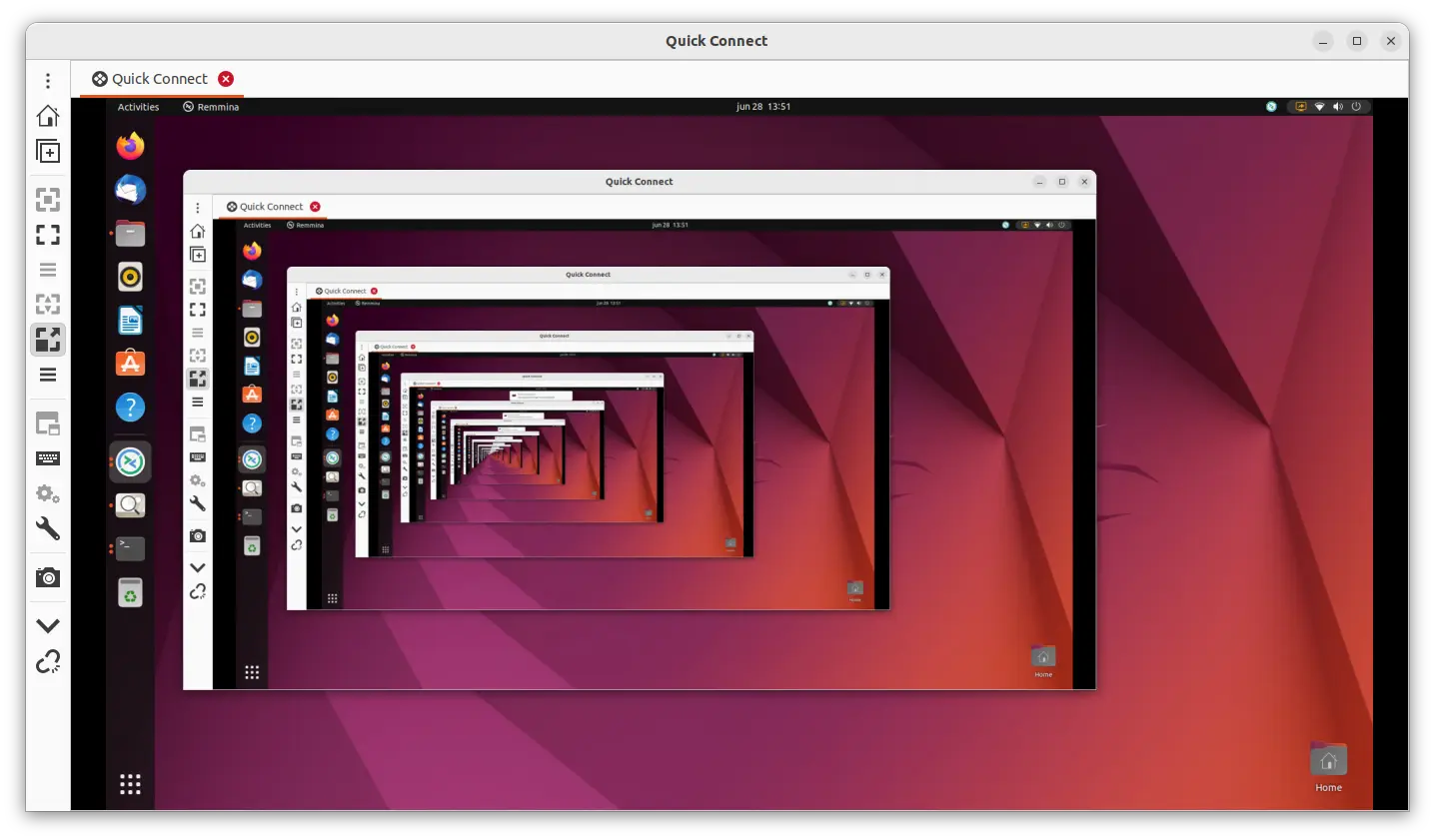This screenshot has height=840, width=1435.
Task: Close Quick Connect tab in first nested window
Action: pos(315,207)
